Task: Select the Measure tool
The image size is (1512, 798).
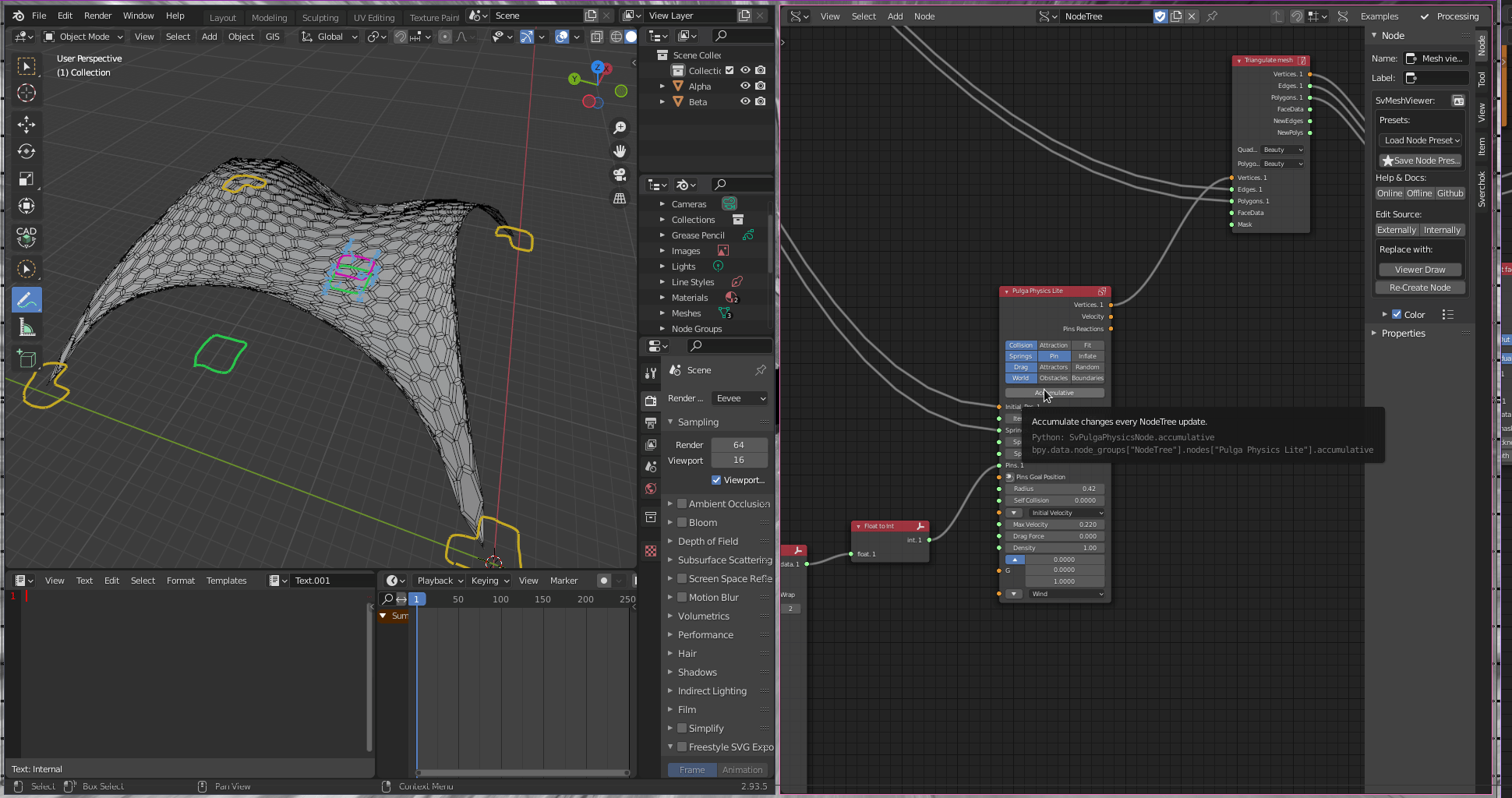Action: point(26,327)
